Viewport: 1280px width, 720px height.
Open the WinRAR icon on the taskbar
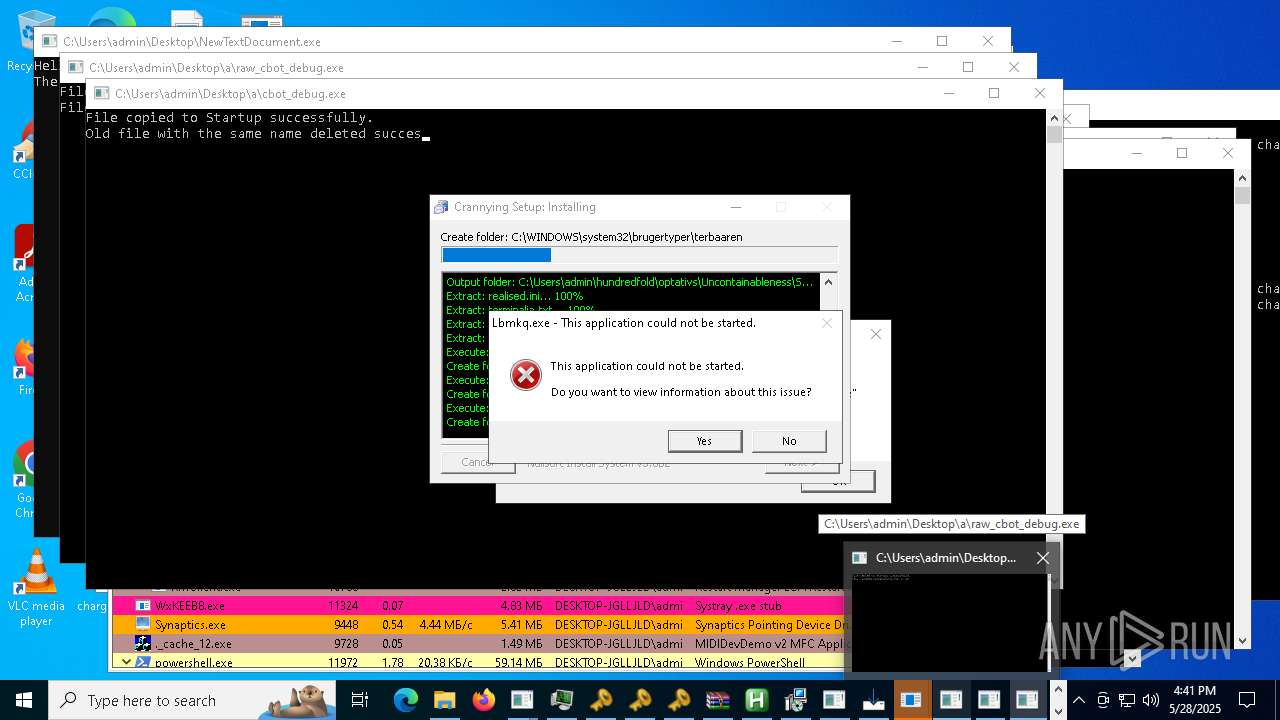(x=717, y=700)
